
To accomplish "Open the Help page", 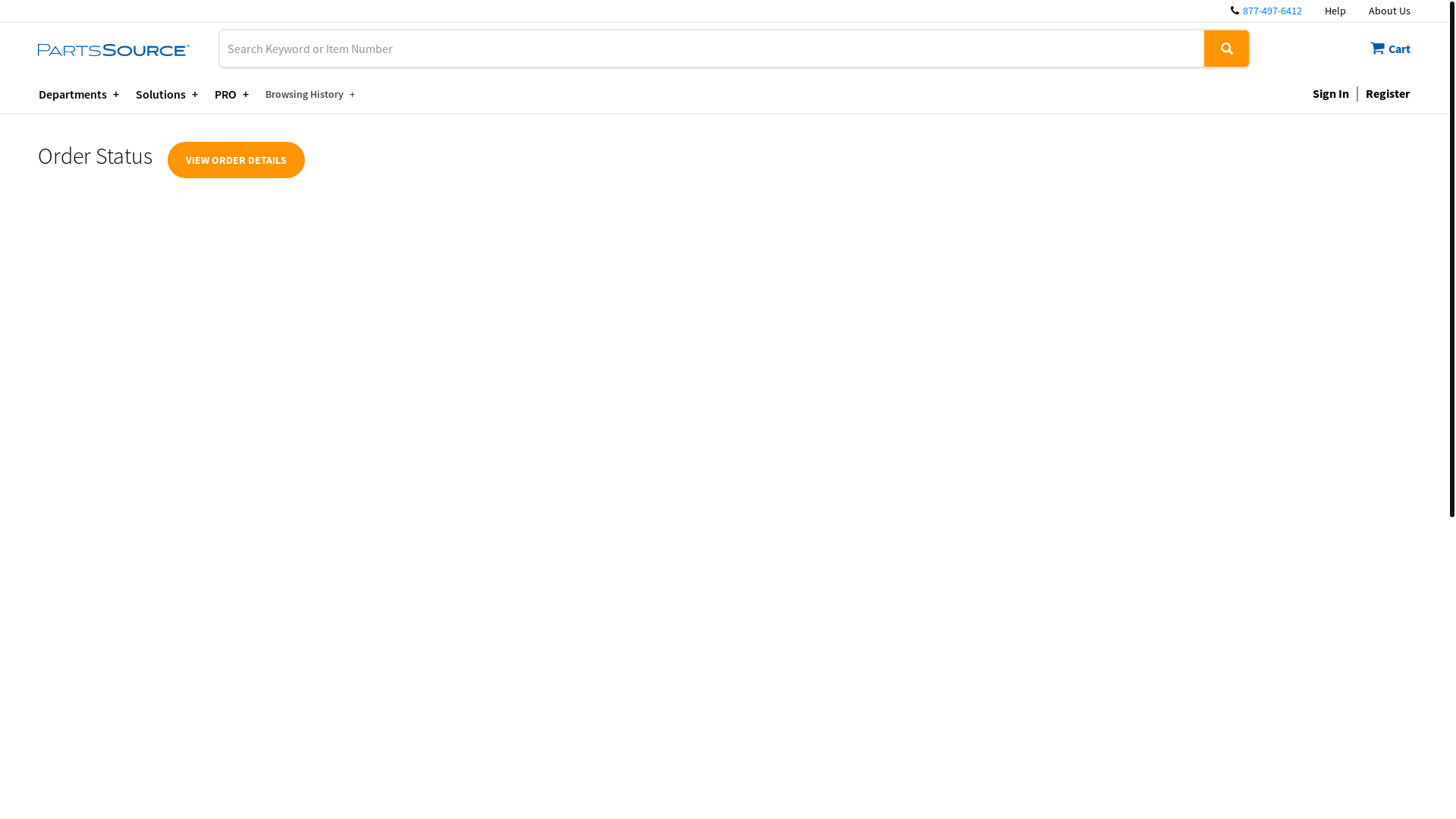I will tap(1335, 11).
